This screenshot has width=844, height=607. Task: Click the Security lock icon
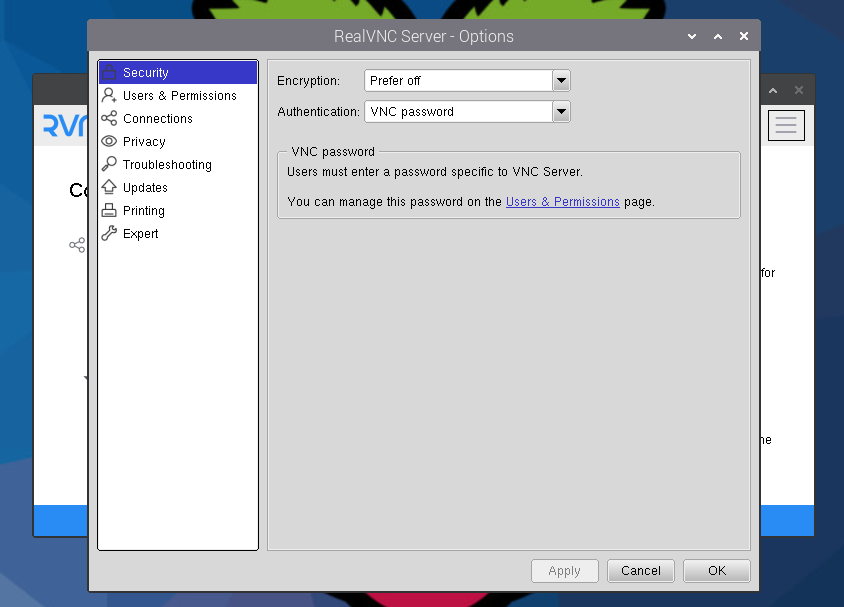point(109,72)
